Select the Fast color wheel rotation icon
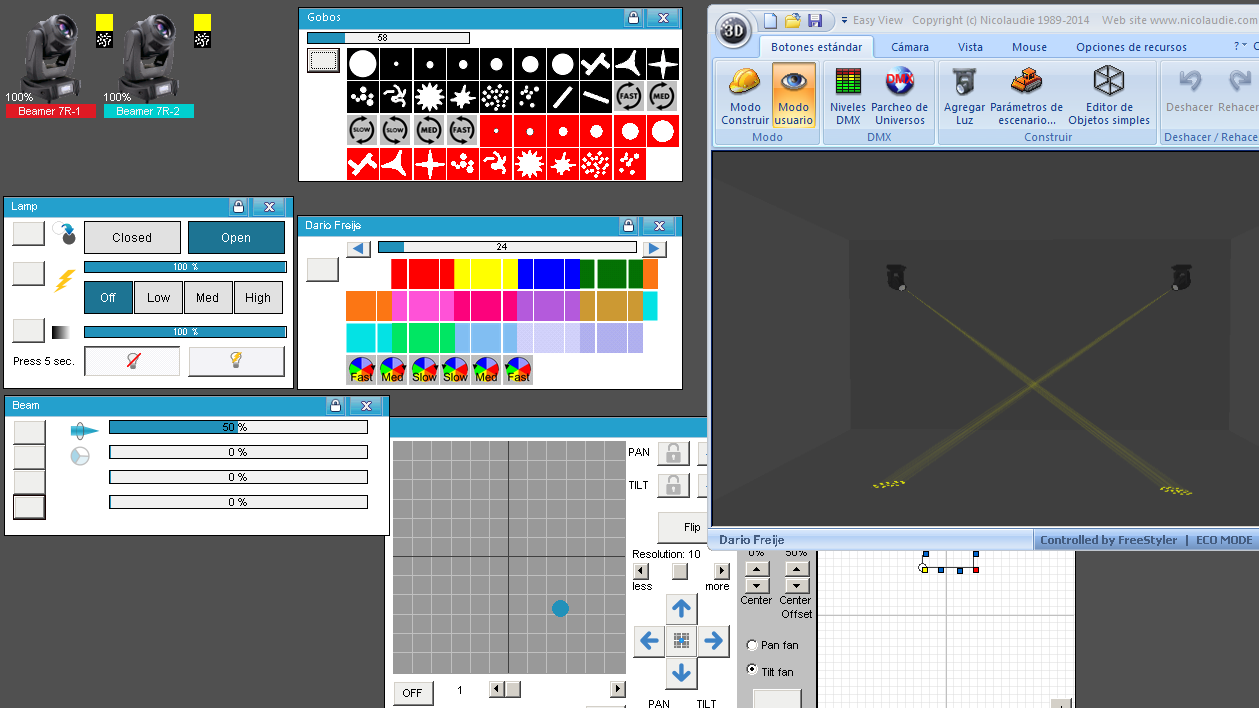Image resolution: width=1259 pixels, height=708 pixels. tap(362, 369)
